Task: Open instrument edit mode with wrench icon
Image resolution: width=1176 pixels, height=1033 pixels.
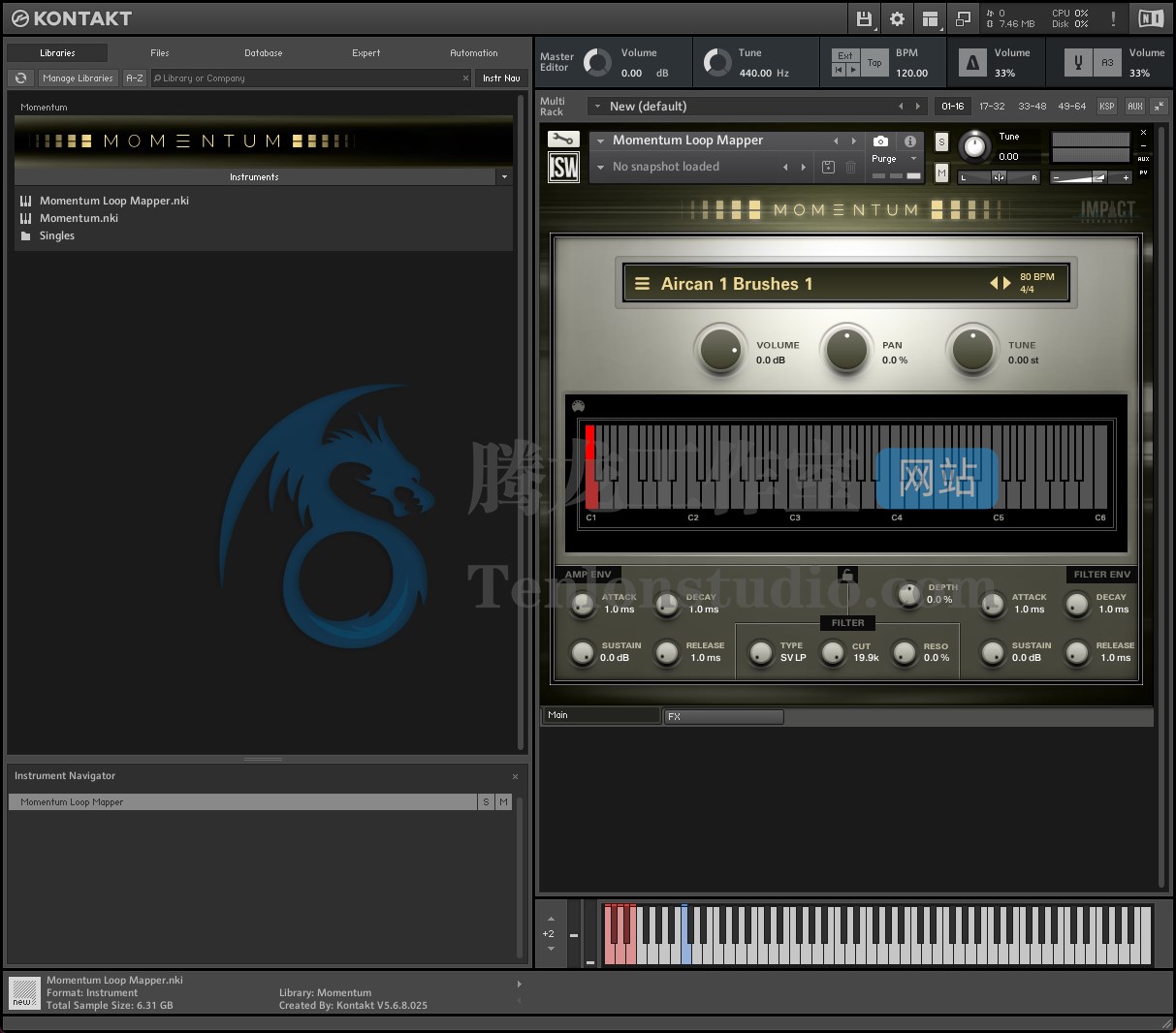Action: tap(563, 140)
